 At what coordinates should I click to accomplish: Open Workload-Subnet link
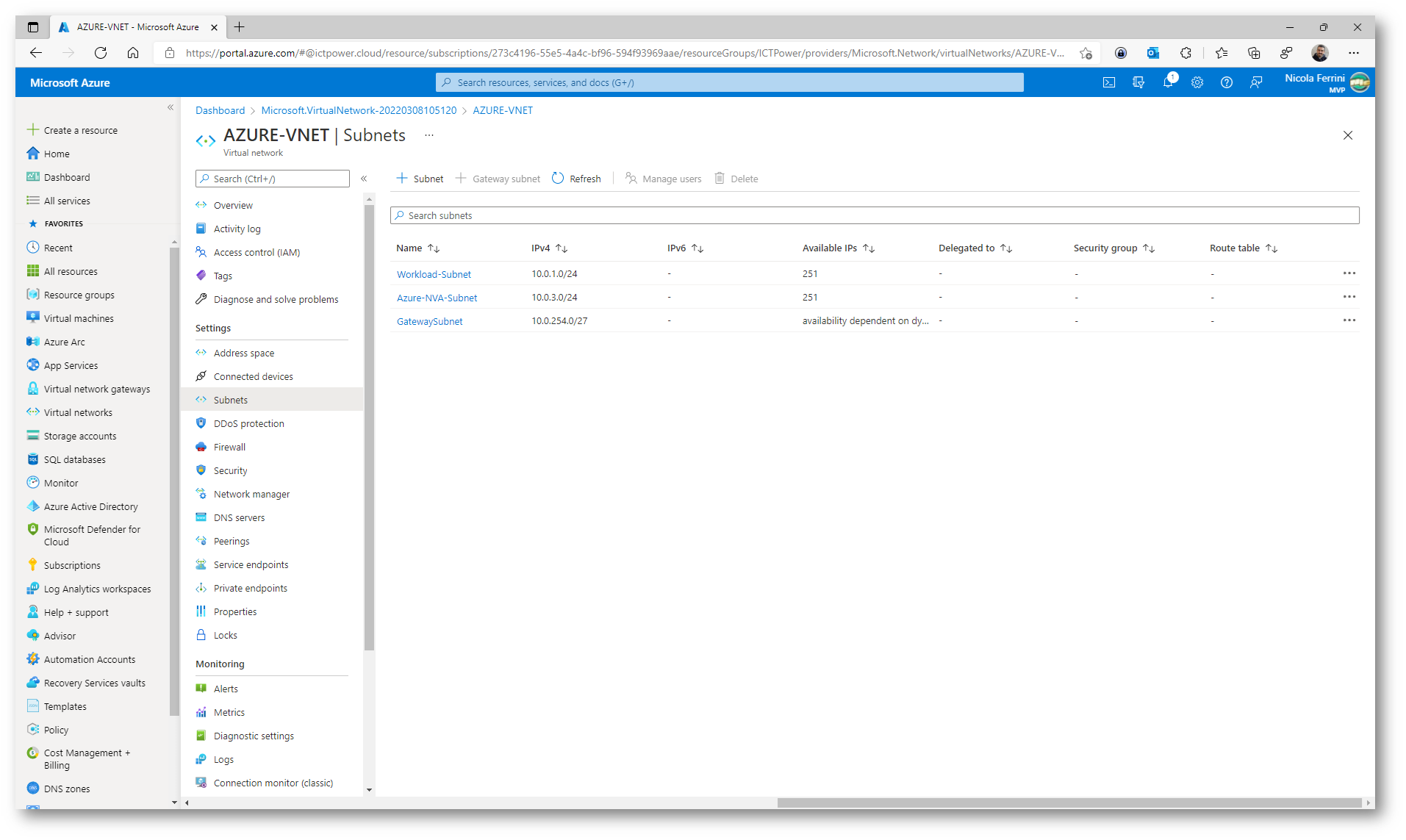click(x=434, y=274)
